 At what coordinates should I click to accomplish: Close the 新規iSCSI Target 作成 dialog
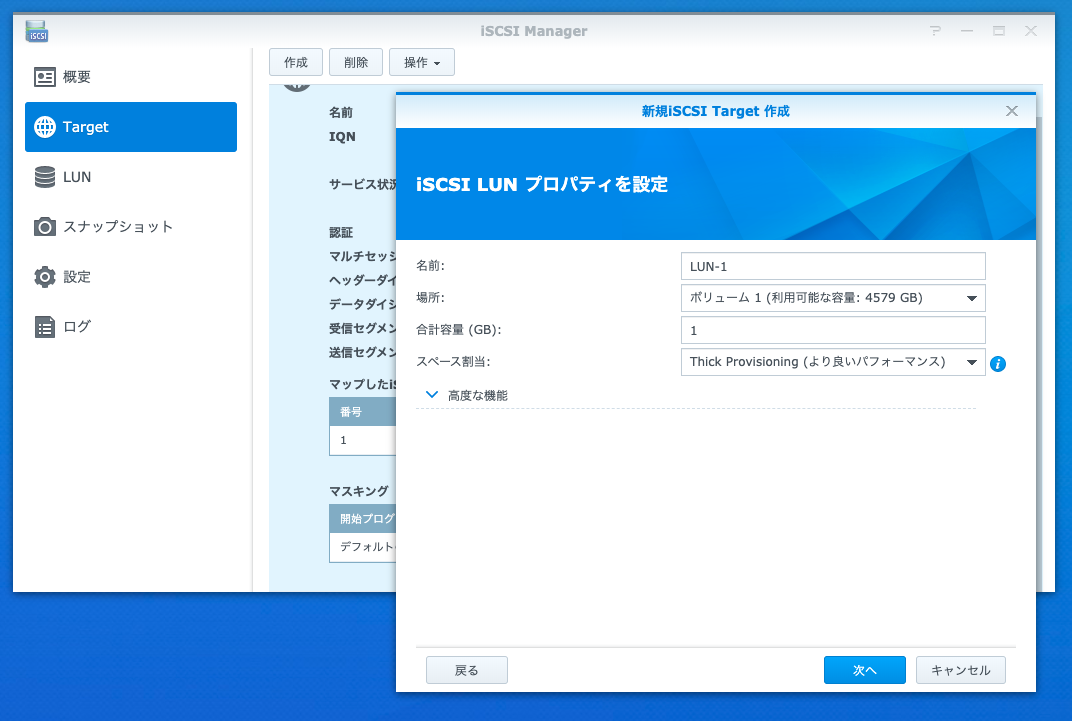pyautogui.click(x=1012, y=111)
